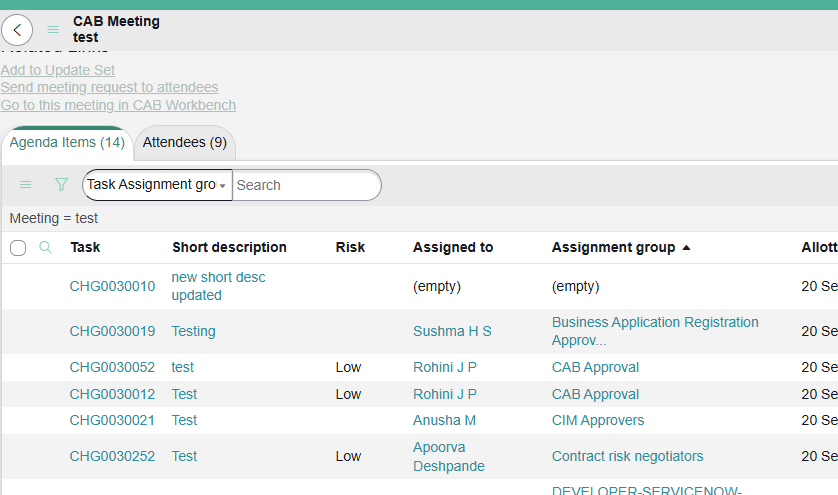Click the Add to Update Set link
The image size is (838, 495).
58,70
